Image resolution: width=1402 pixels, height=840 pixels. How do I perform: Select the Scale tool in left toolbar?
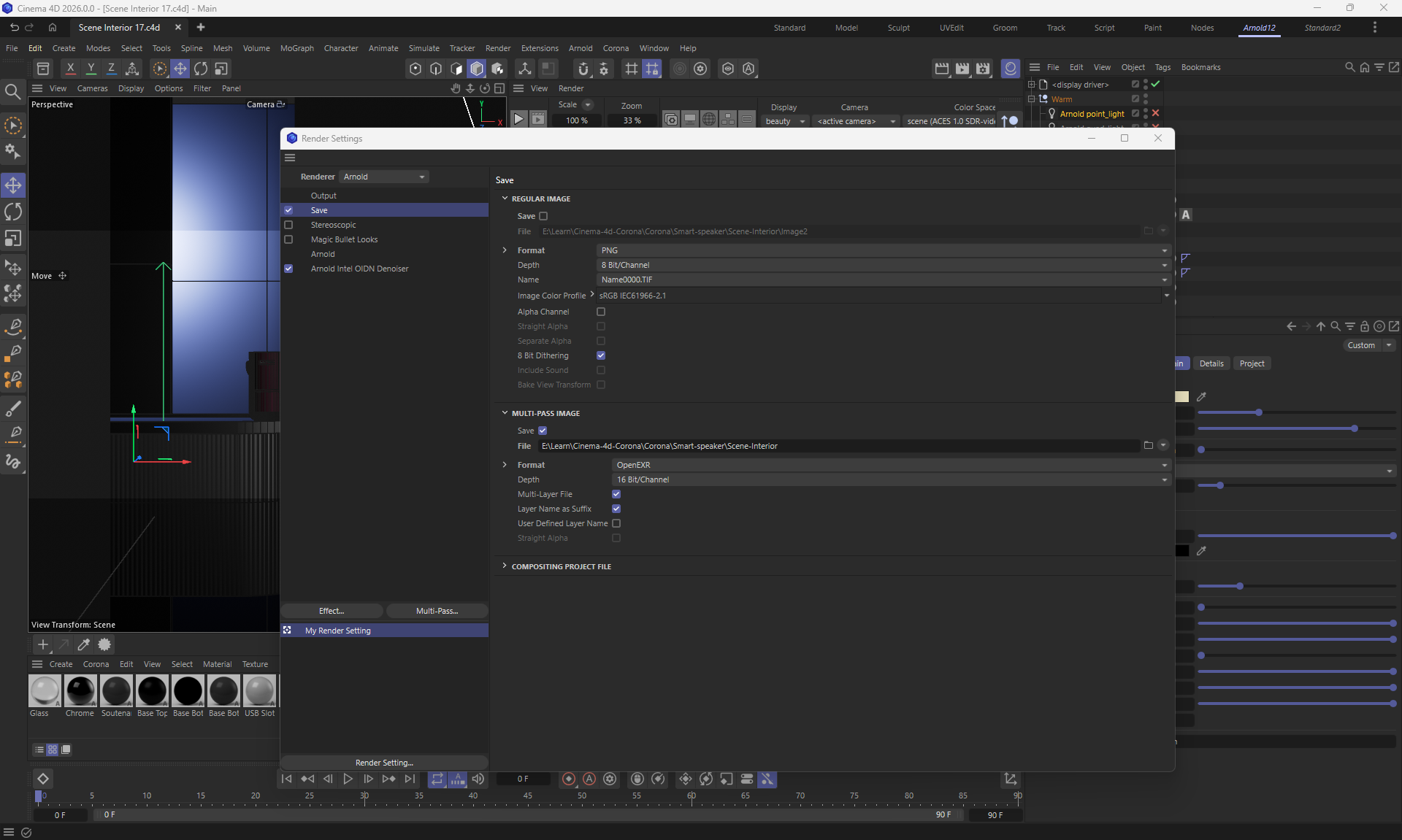coord(13,239)
